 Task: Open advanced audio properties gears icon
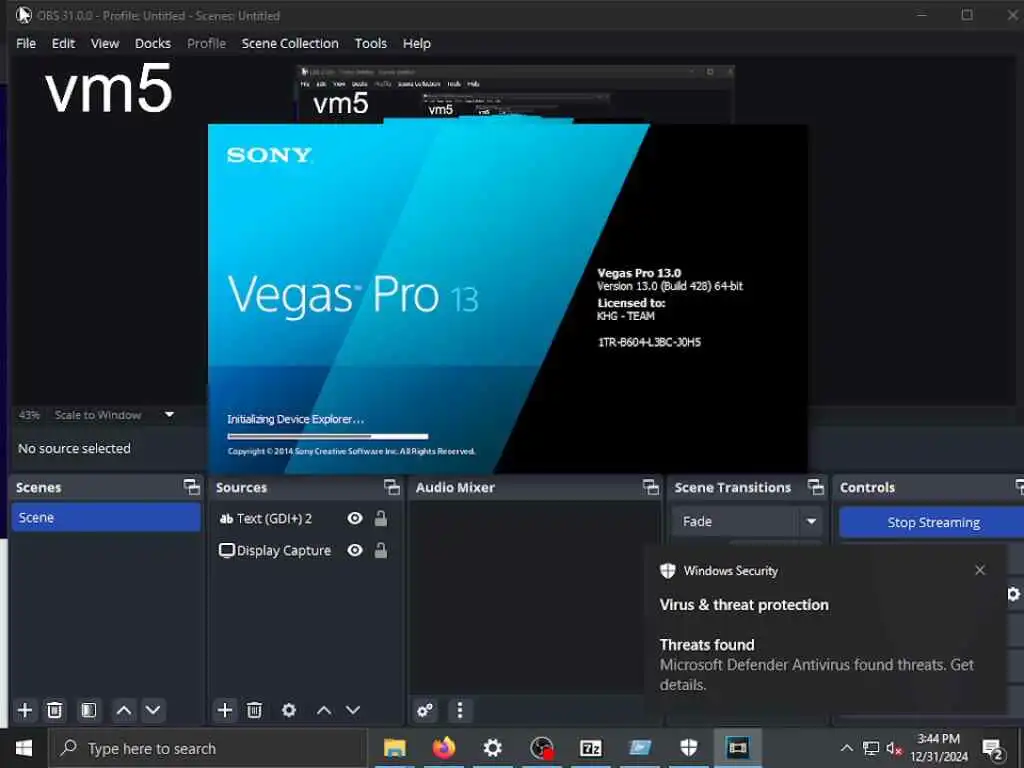click(425, 710)
